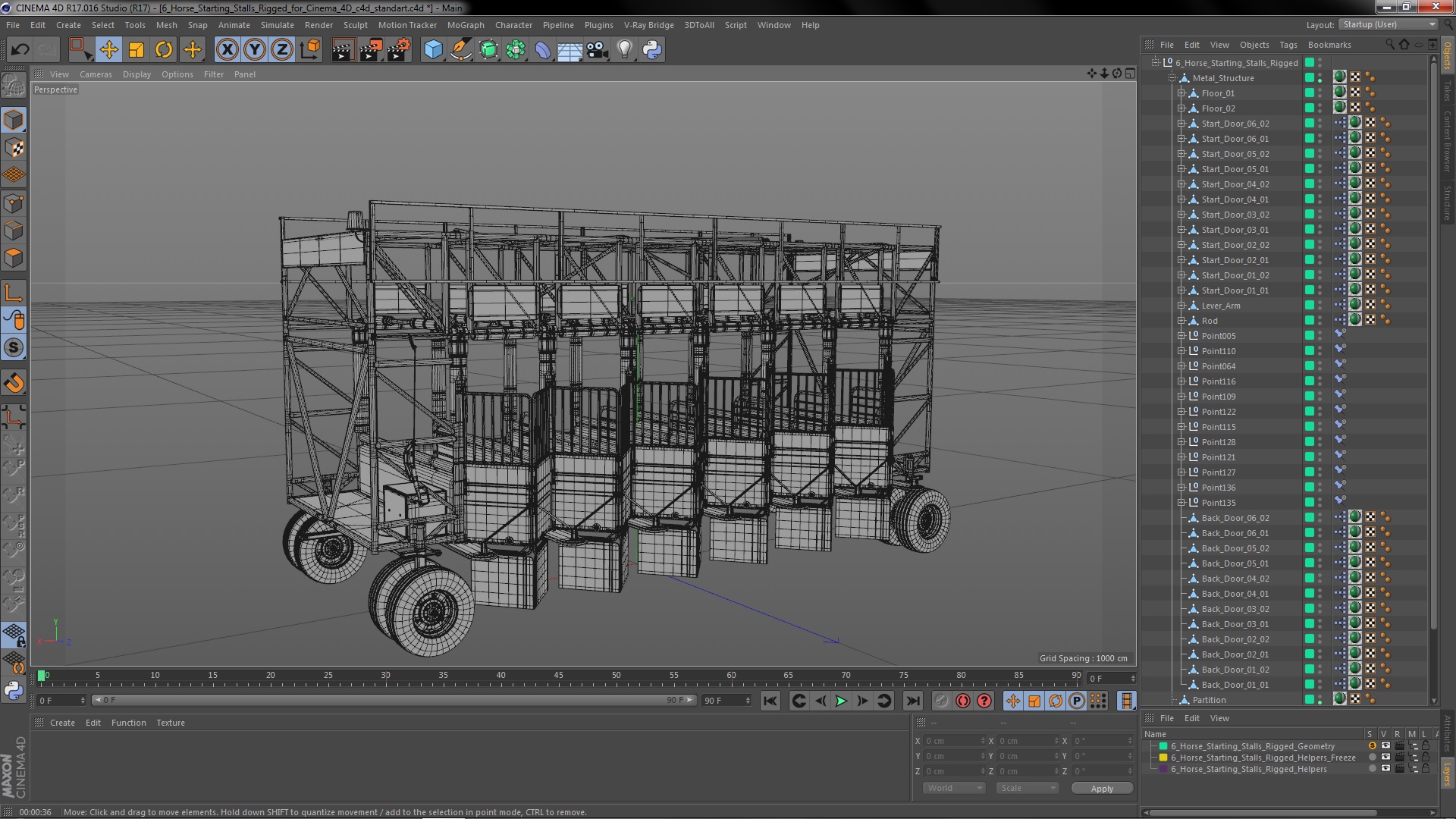Toggle Rotation keyframe recording

pyautogui.click(x=1056, y=701)
